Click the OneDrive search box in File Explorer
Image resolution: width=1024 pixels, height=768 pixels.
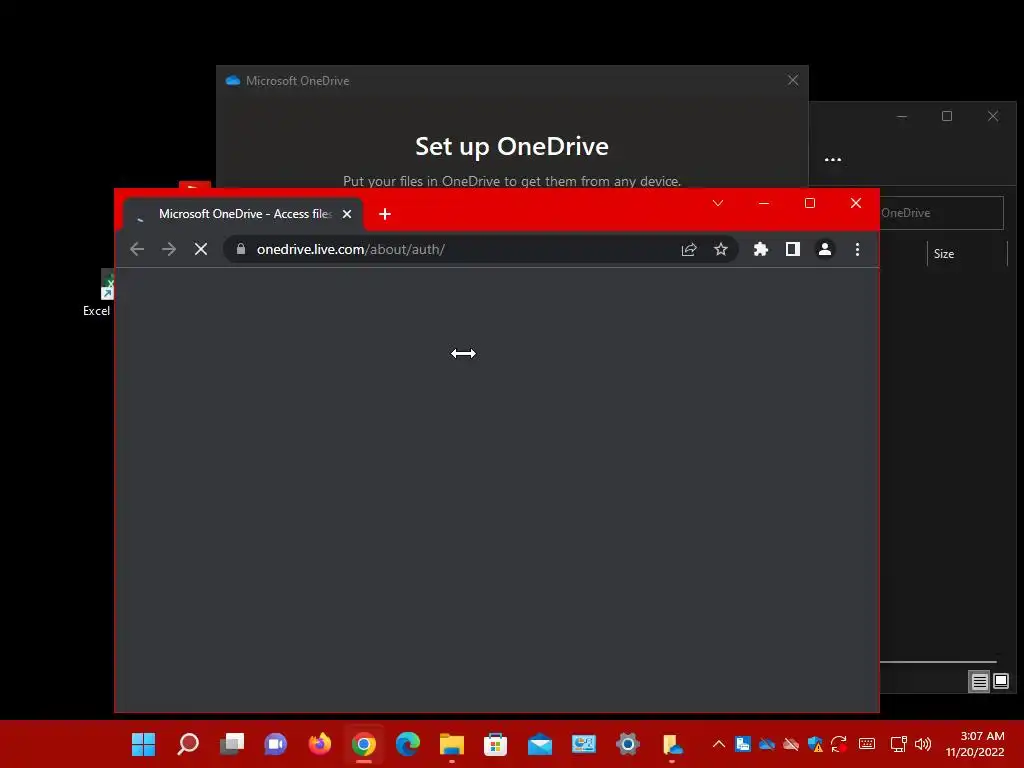pyautogui.click(x=941, y=213)
